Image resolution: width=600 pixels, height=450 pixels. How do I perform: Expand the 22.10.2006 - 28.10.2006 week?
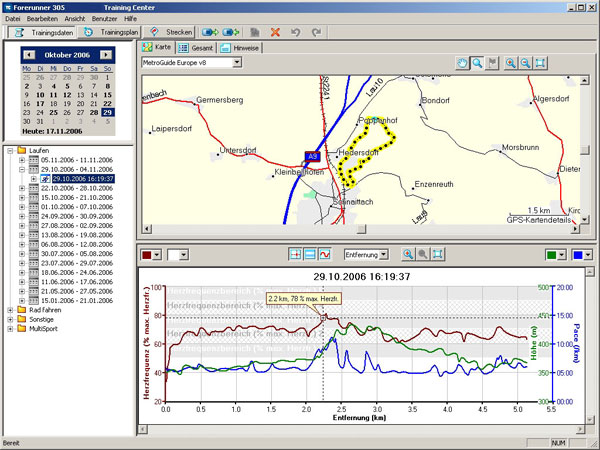(22, 188)
